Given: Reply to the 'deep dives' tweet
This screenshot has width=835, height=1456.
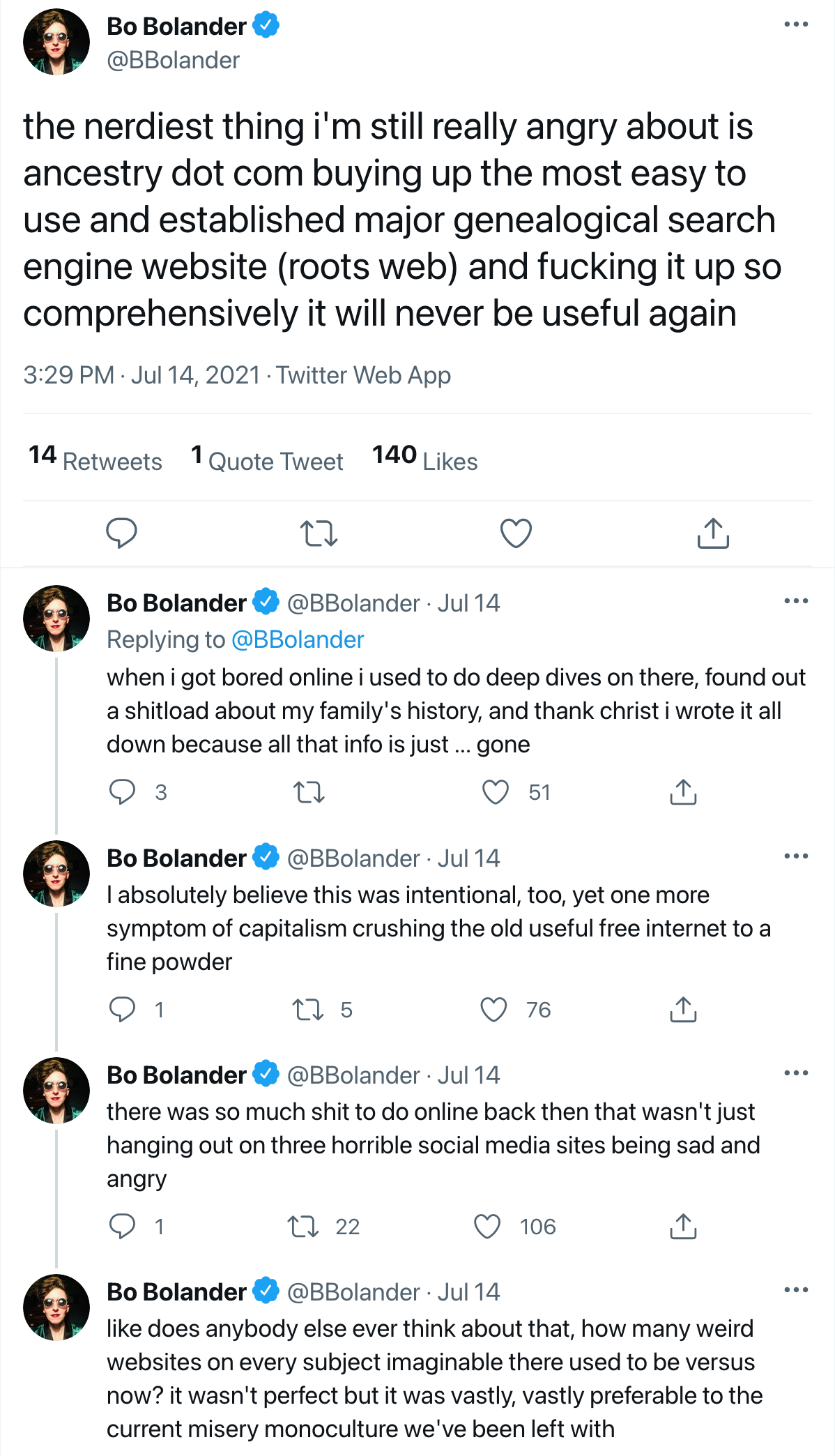Looking at the screenshot, I should coord(123,792).
